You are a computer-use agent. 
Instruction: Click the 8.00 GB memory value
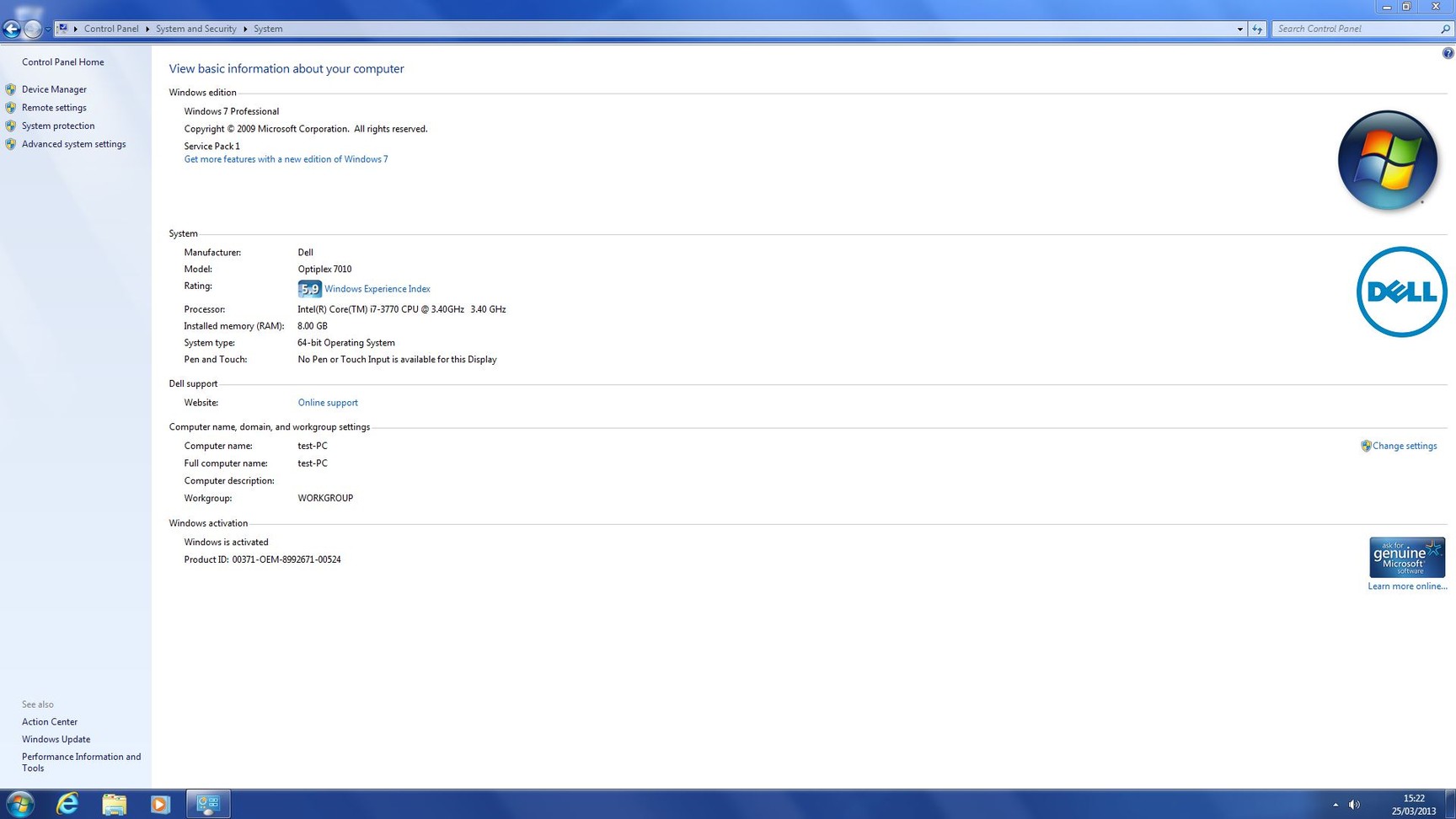[x=313, y=326]
